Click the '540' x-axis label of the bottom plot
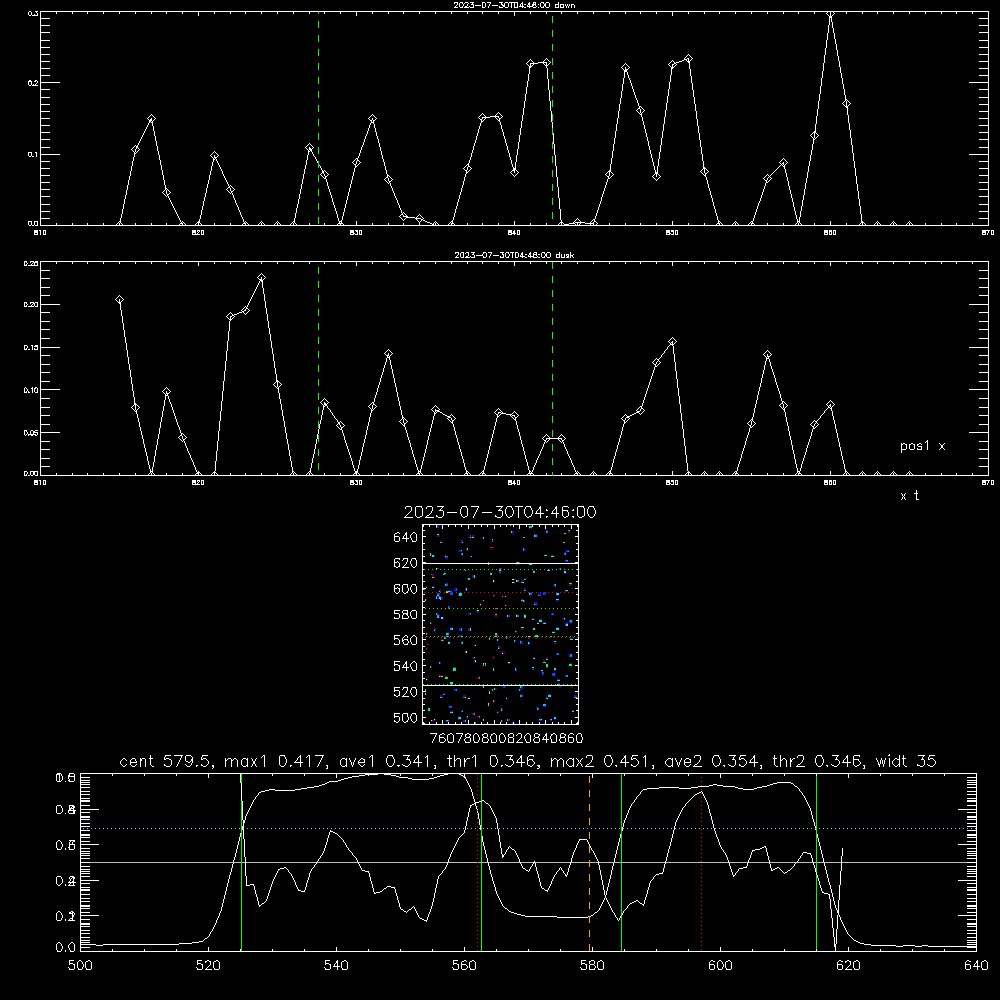The image size is (1000, 1000). (336, 965)
